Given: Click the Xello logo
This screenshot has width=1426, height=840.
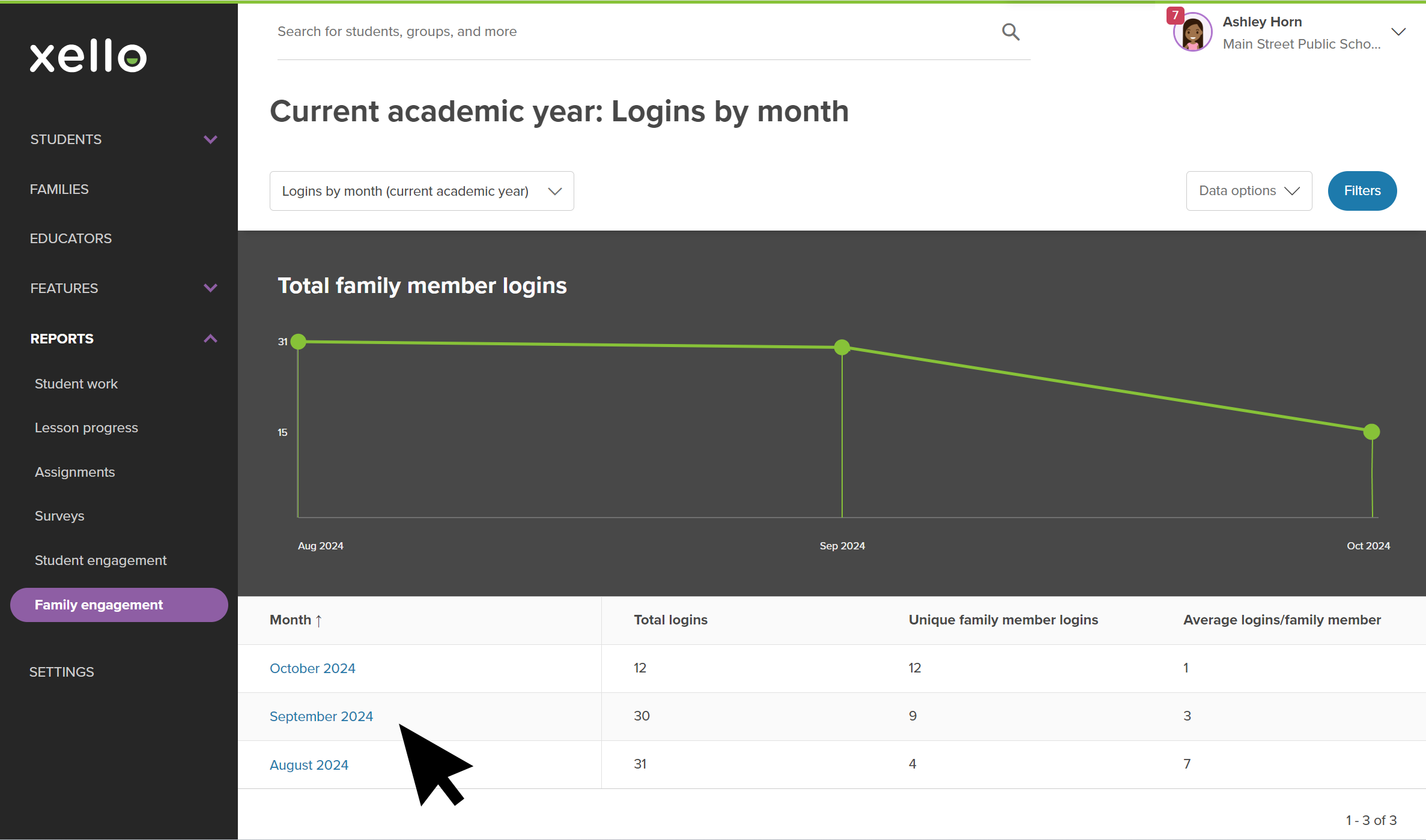Looking at the screenshot, I should [88, 56].
